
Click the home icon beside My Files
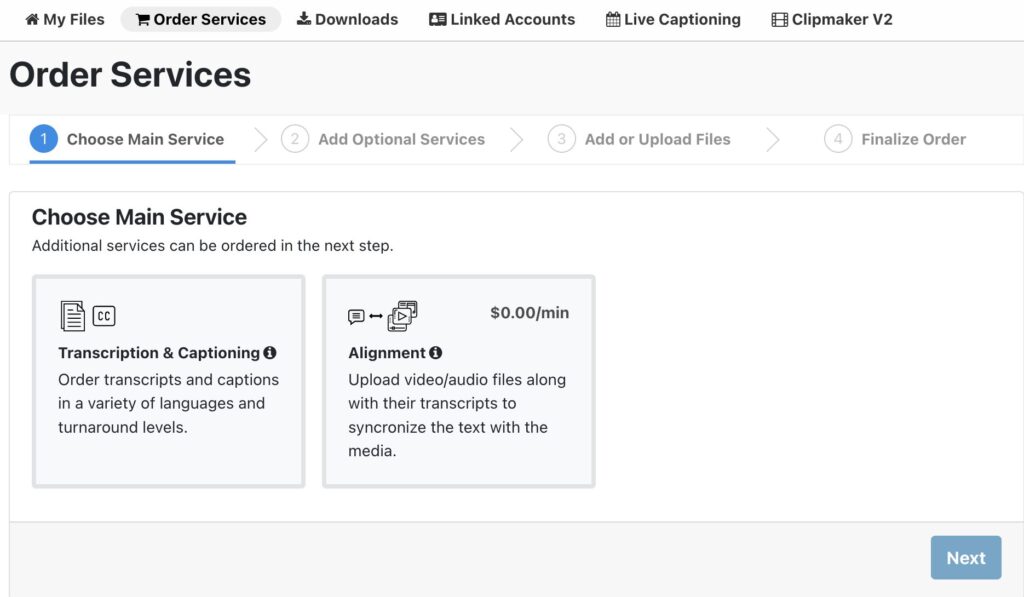click(x=32, y=20)
